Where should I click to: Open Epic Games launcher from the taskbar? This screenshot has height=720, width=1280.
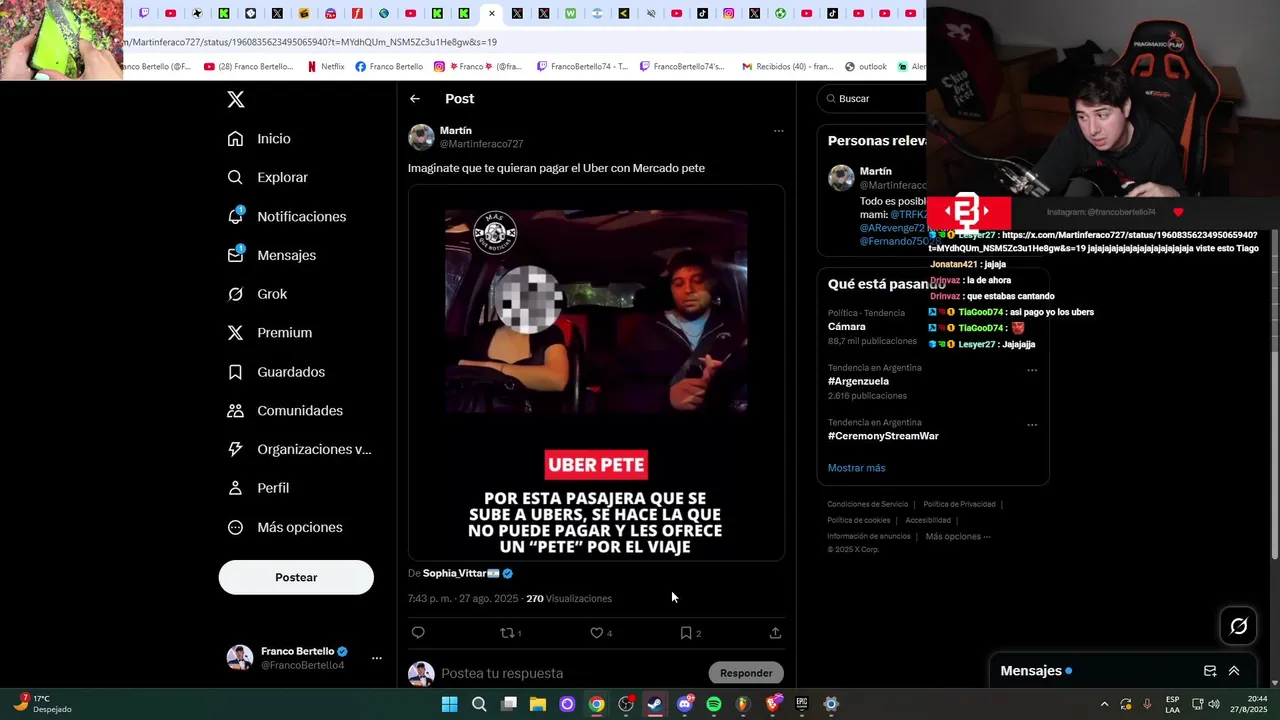pyautogui.click(x=801, y=704)
